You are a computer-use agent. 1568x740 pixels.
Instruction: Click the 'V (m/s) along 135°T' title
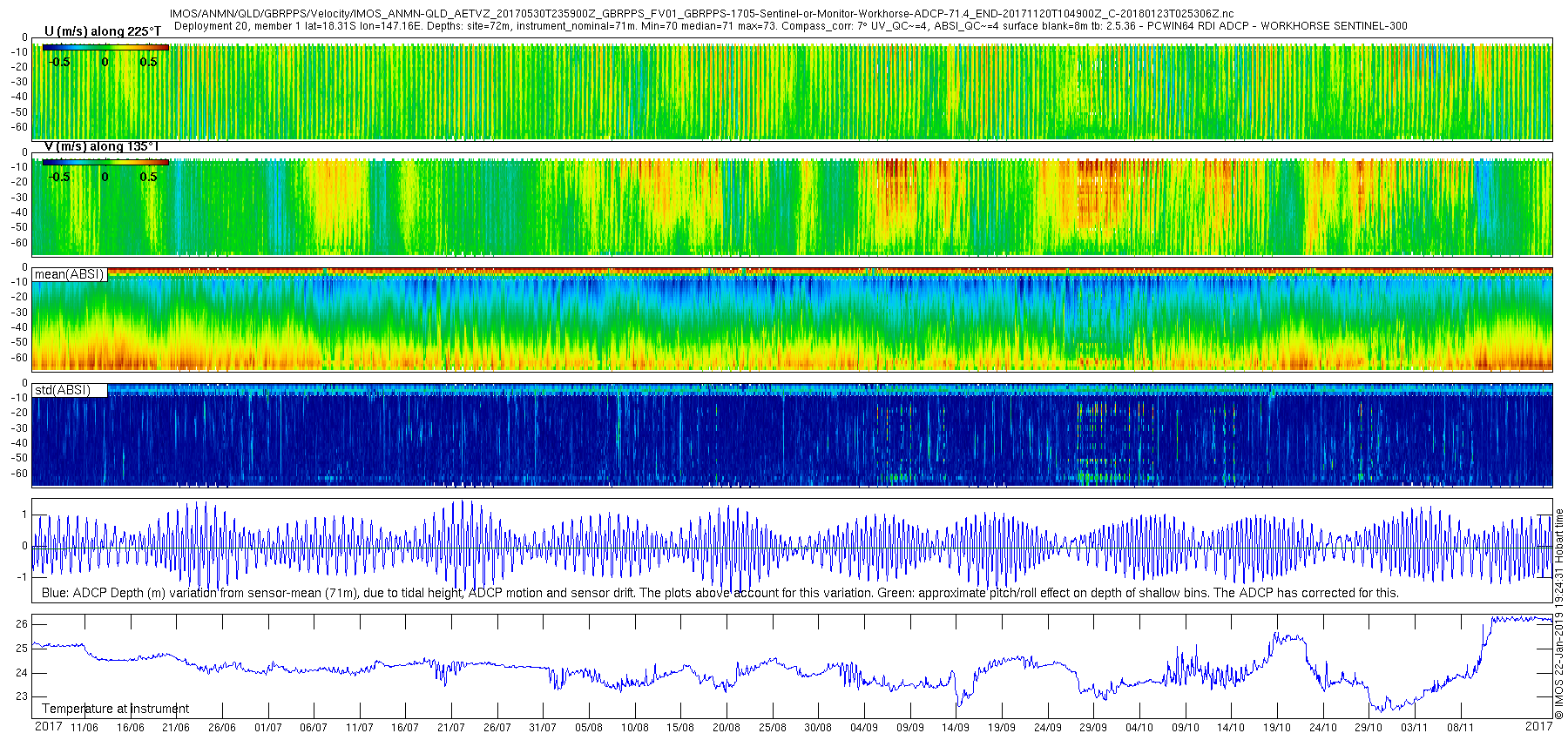point(101,146)
